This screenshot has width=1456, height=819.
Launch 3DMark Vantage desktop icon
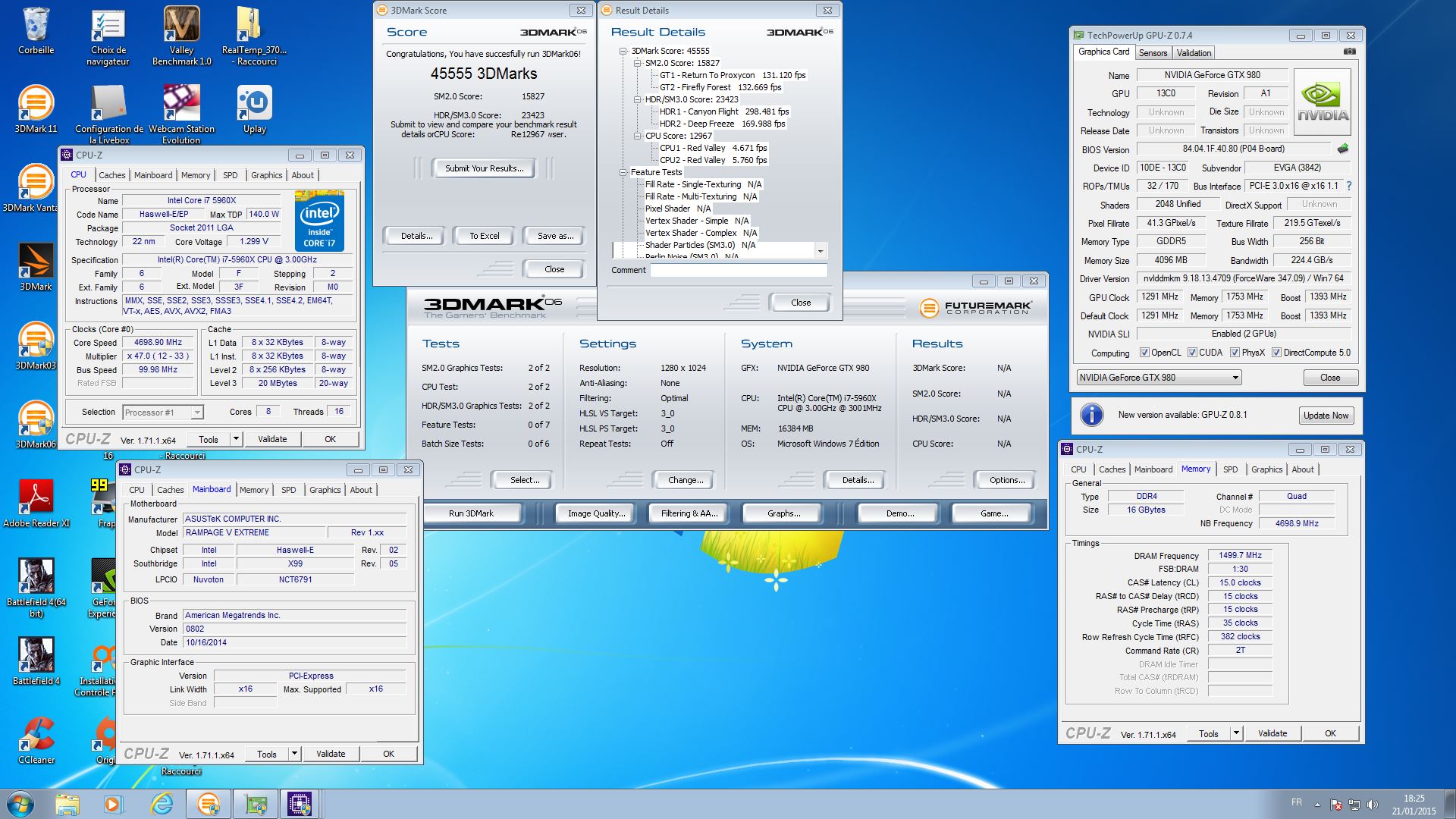tap(30, 188)
